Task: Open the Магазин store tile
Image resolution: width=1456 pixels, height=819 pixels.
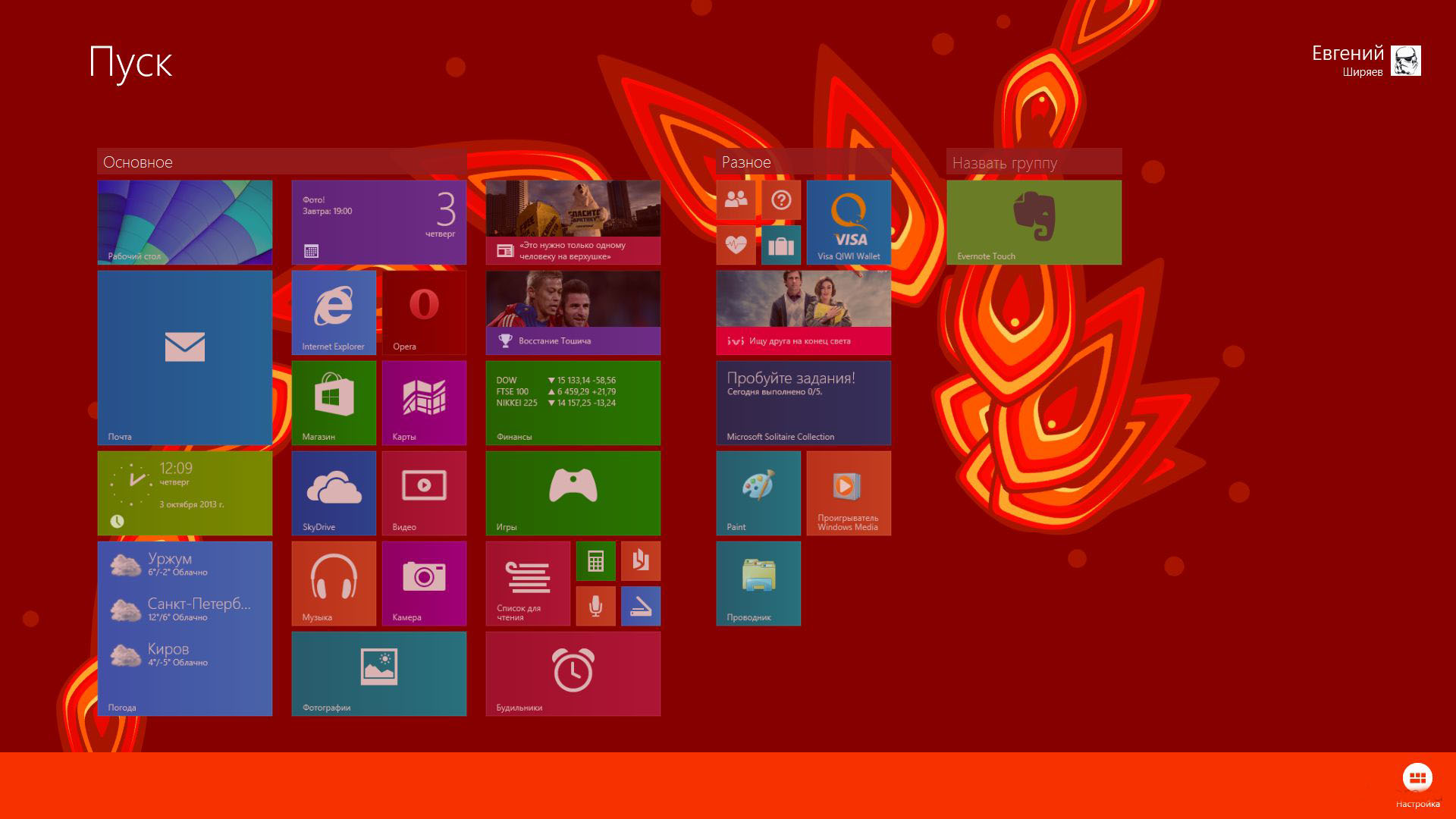Action: pyautogui.click(x=334, y=403)
